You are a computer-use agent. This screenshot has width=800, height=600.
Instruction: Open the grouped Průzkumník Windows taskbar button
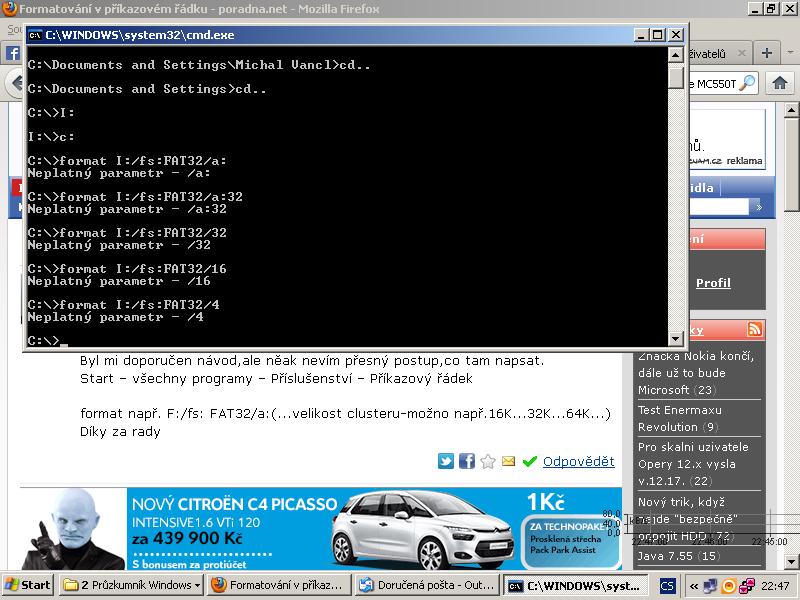coord(133,585)
